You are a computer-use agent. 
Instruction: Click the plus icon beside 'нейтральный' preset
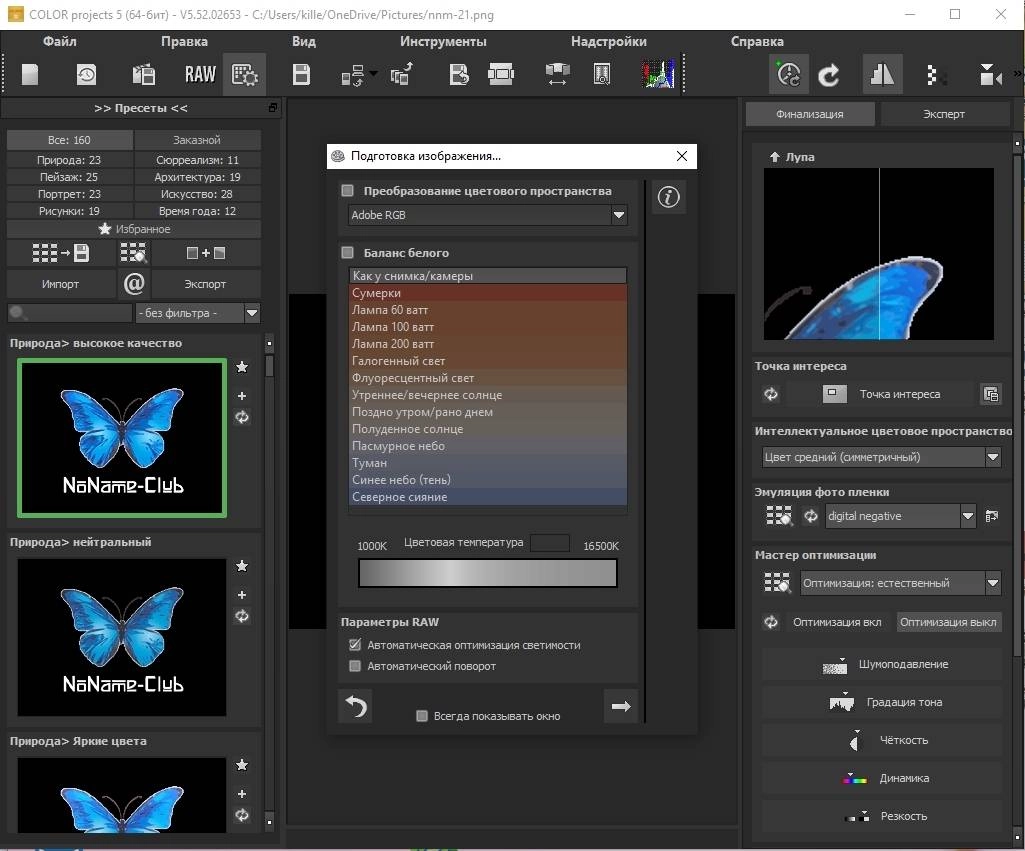point(242,595)
